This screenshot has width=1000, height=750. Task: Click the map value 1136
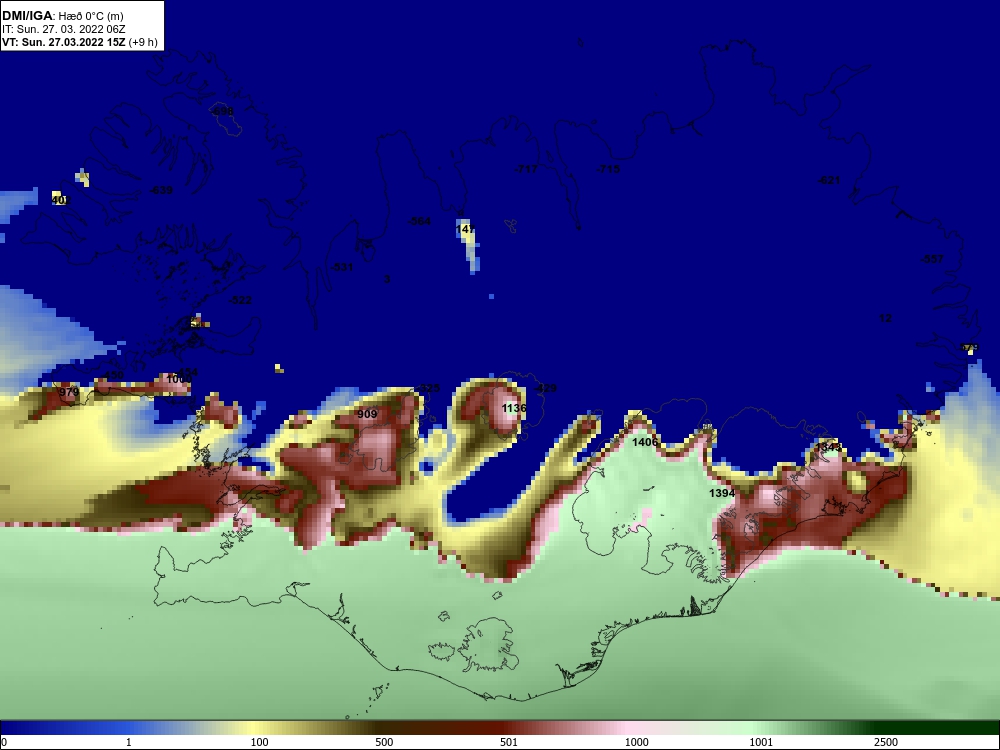point(514,408)
